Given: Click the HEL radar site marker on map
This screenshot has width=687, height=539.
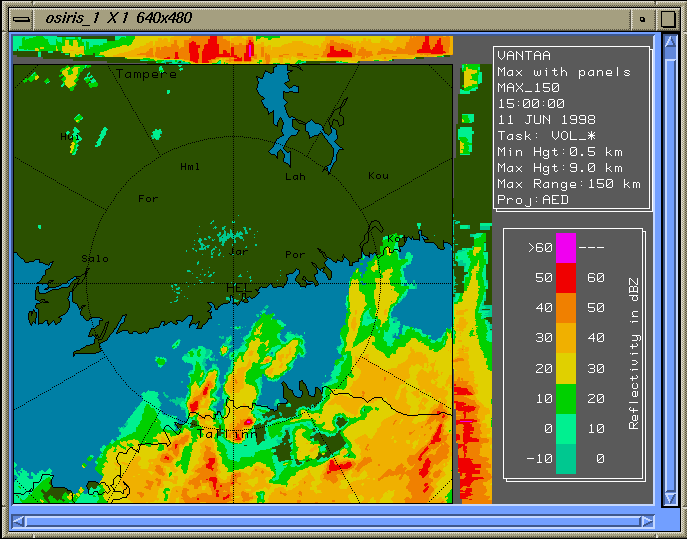Looking at the screenshot, I should pyautogui.click(x=237, y=287).
